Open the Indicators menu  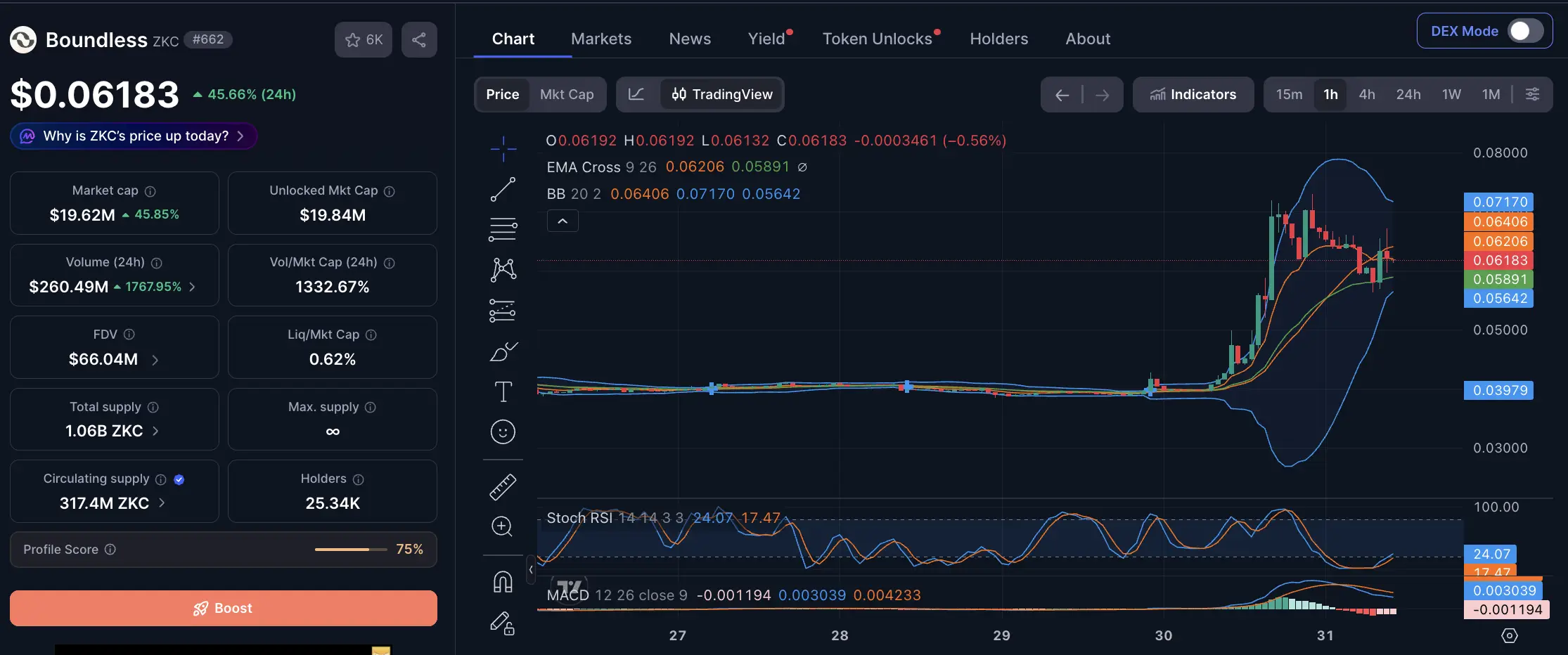tap(1193, 94)
